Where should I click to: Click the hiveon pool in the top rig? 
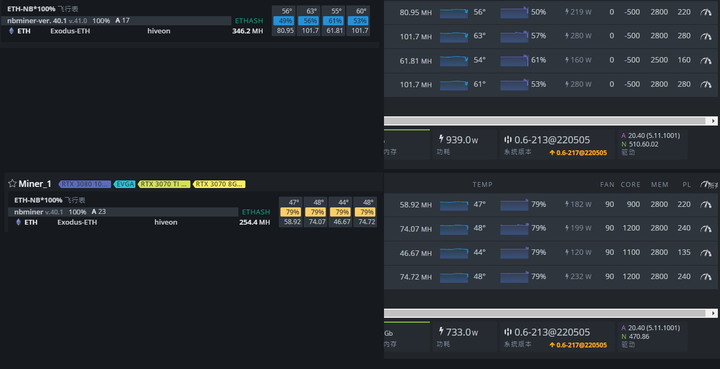click(x=159, y=31)
